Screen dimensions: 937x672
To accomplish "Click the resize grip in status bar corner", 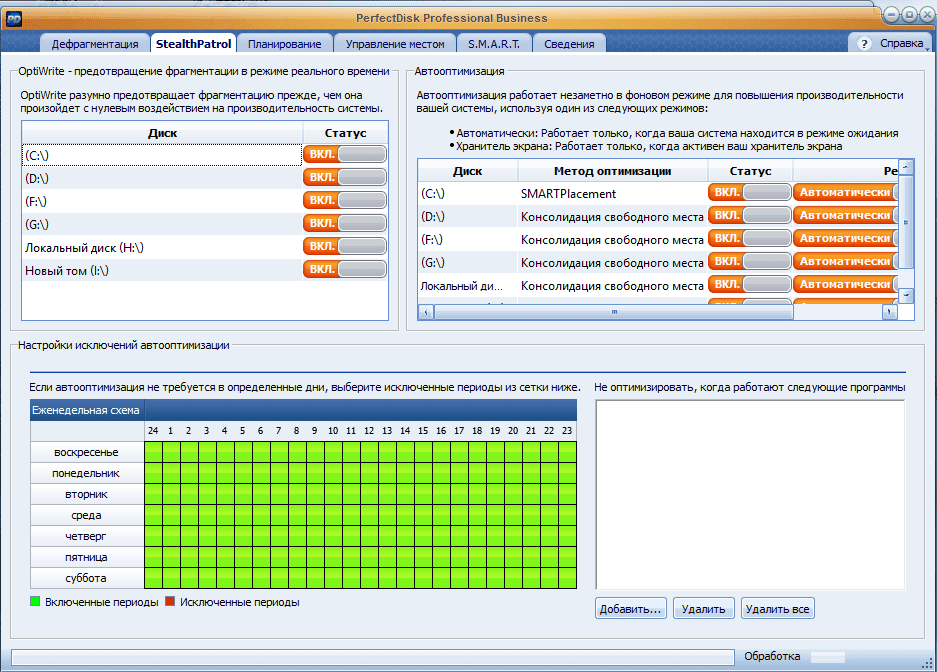I will coord(928,662).
